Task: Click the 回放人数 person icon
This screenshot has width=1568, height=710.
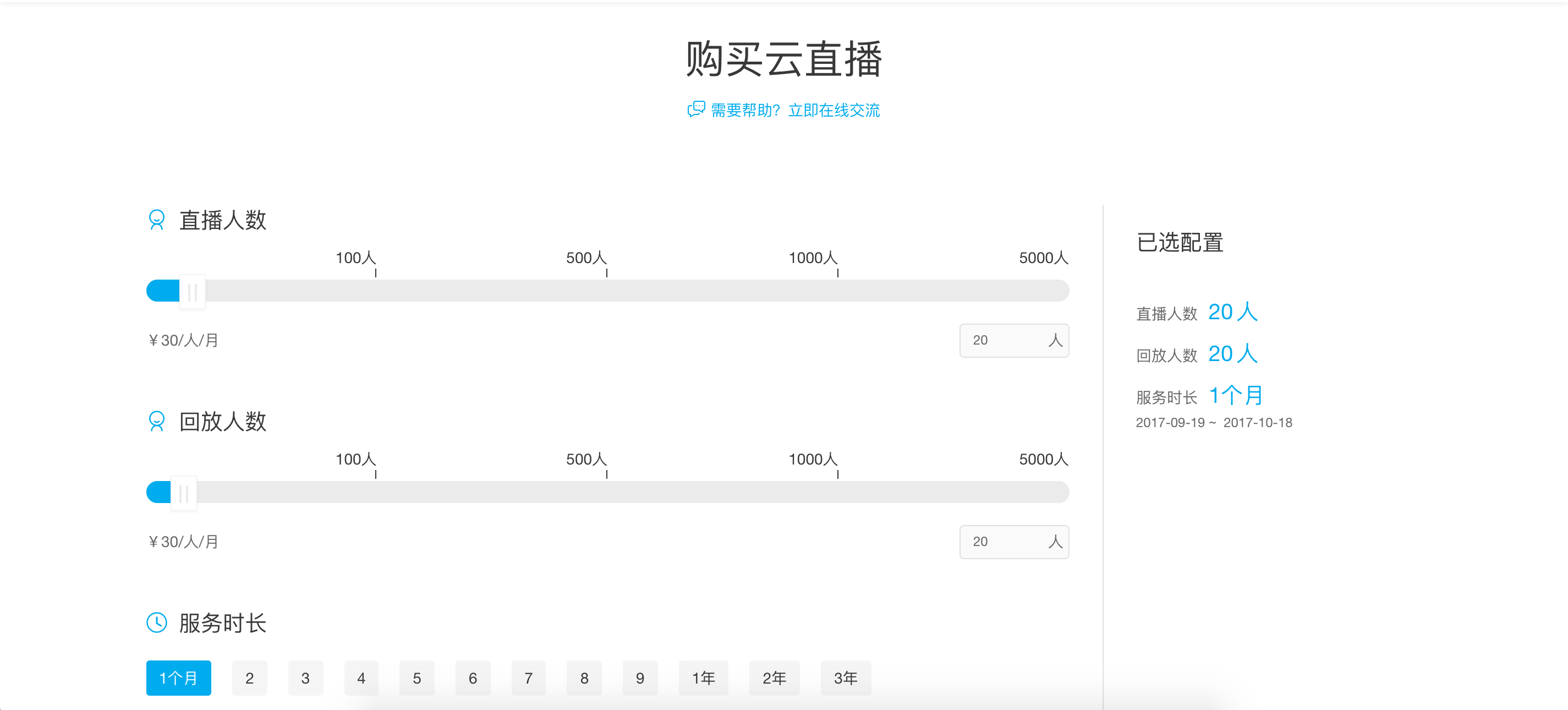Action: tap(156, 422)
